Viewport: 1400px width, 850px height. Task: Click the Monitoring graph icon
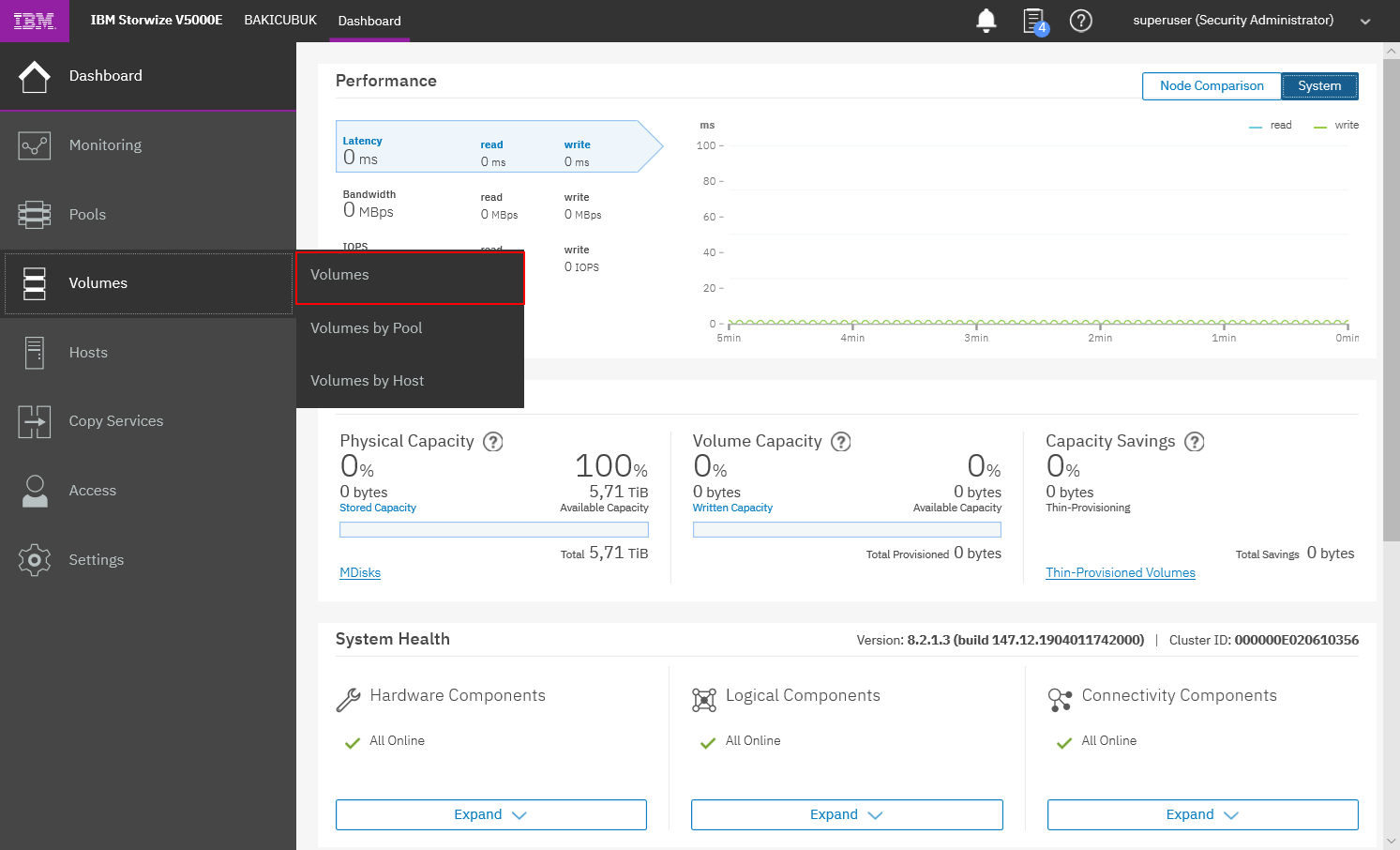(35, 145)
